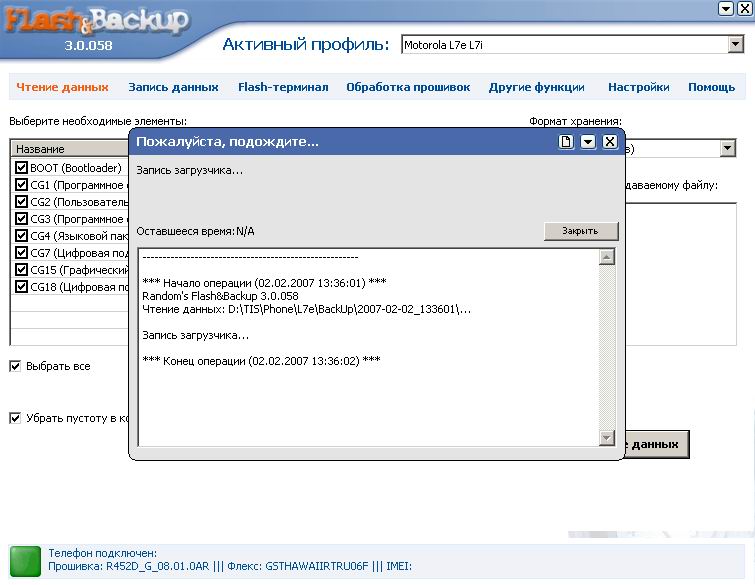Toggle the CG3 checkbox
The height and width of the screenshot is (585, 755).
pos(21,219)
